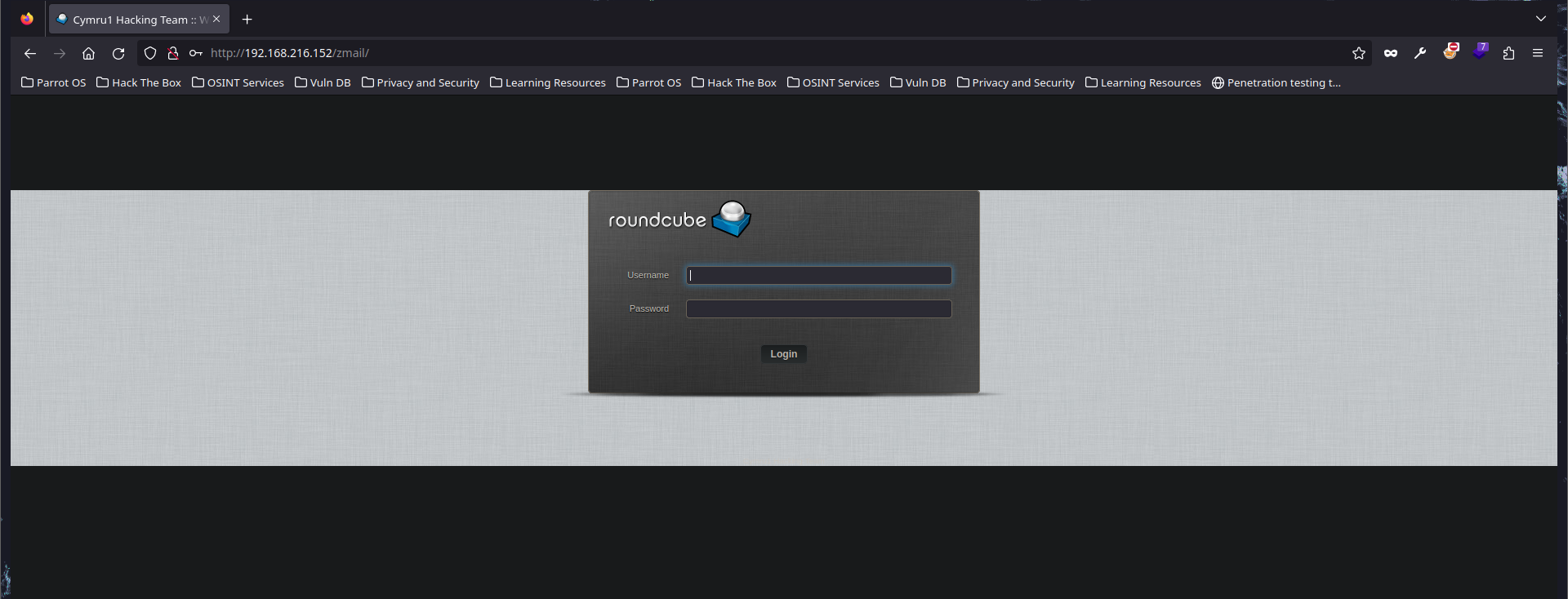
Task: Click the cookie extension icon with badge
Action: [x=1450, y=51]
